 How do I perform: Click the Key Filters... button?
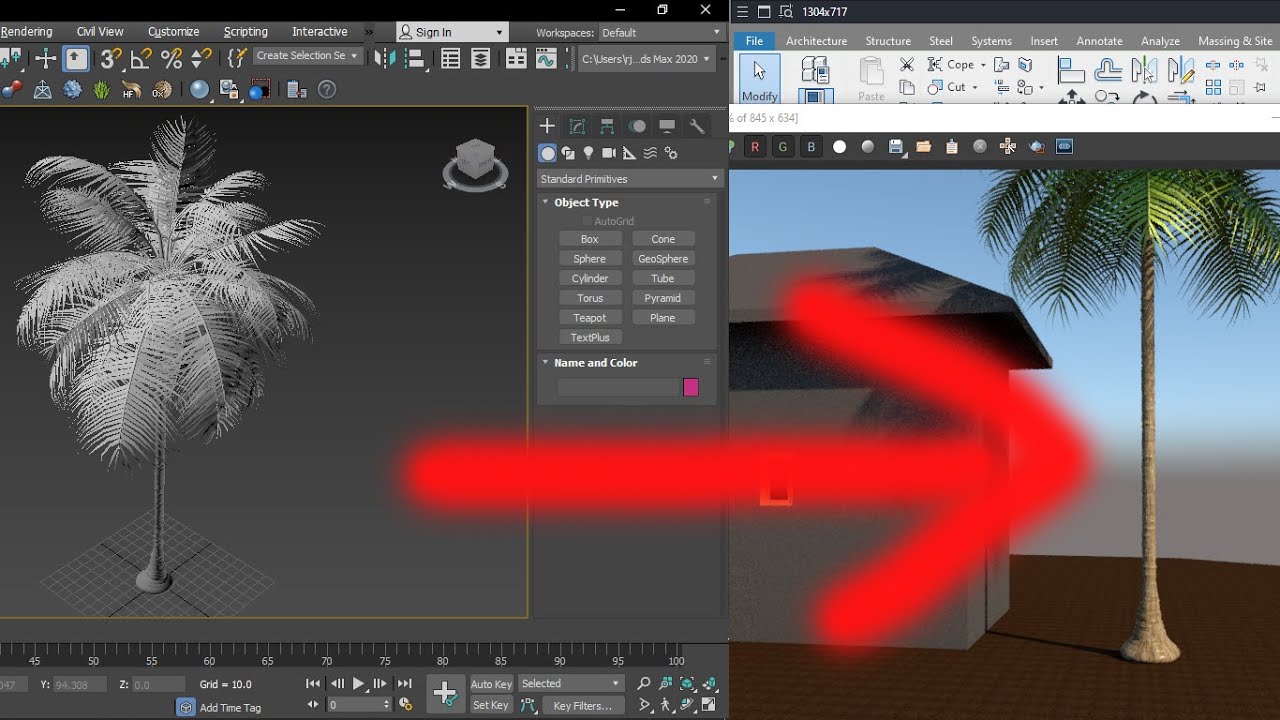click(x=582, y=706)
